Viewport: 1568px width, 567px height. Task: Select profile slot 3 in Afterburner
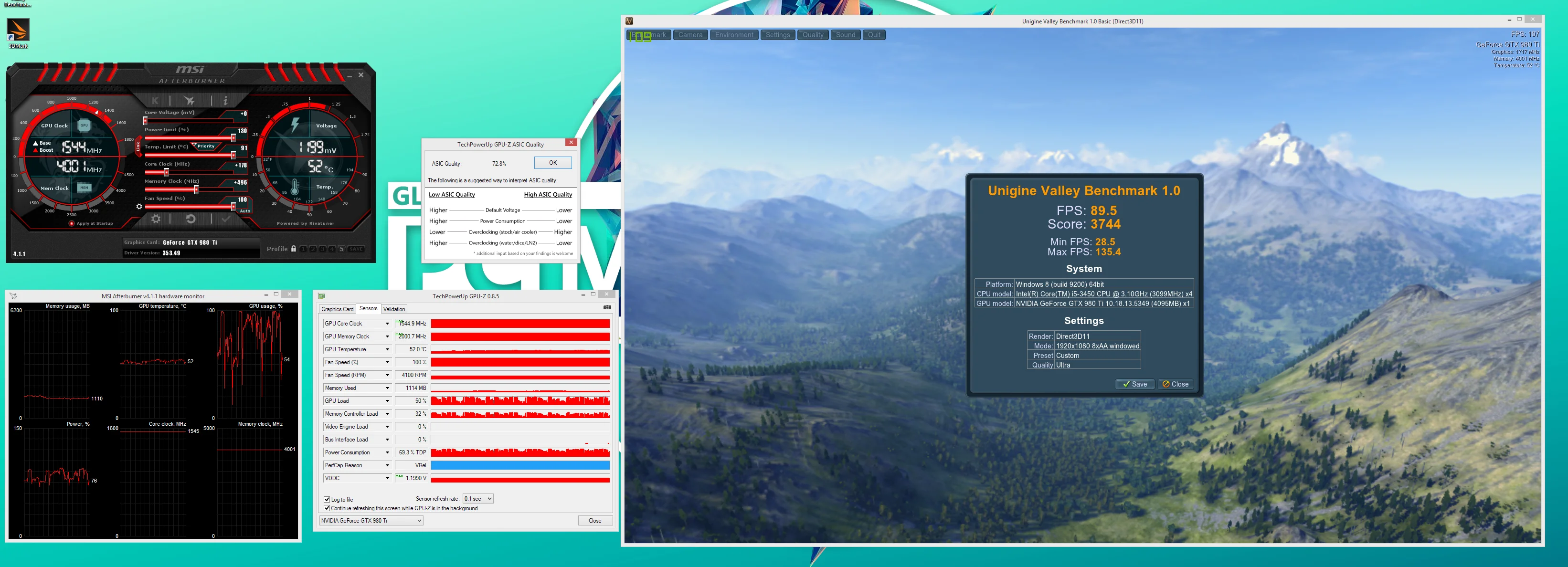[323, 249]
